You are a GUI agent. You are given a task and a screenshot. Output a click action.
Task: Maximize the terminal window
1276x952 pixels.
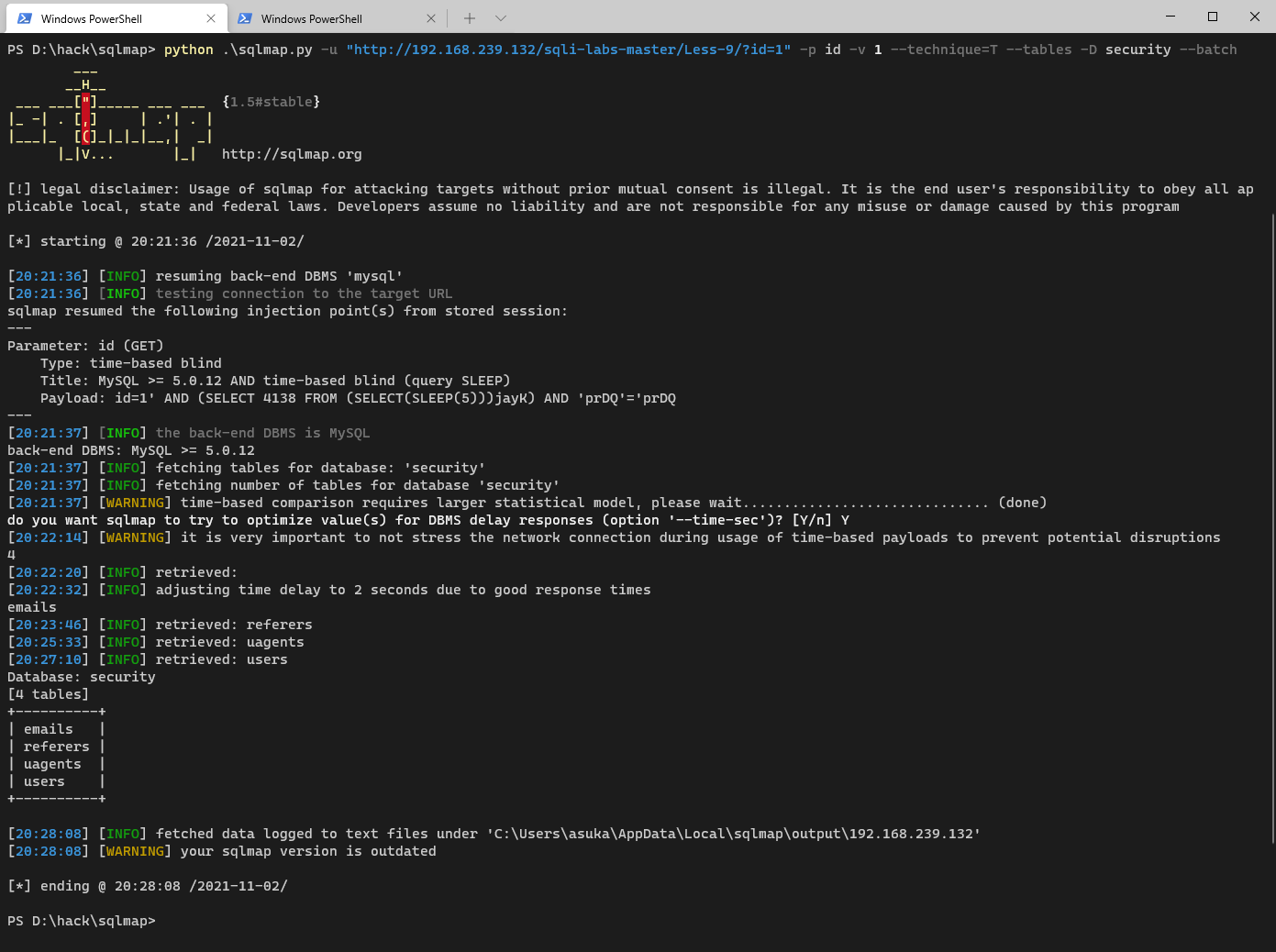pyautogui.click(x=1213, y=17)
